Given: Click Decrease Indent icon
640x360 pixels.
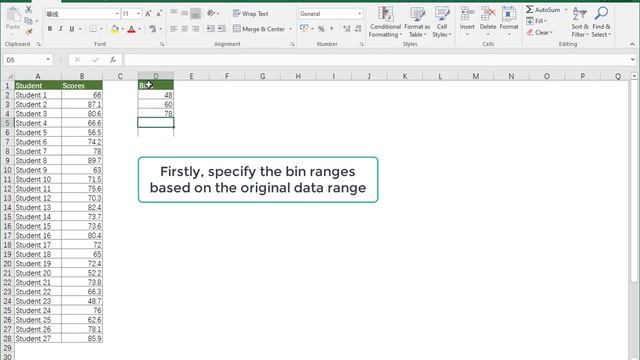Looking at the screenshot, I should 211,29.
